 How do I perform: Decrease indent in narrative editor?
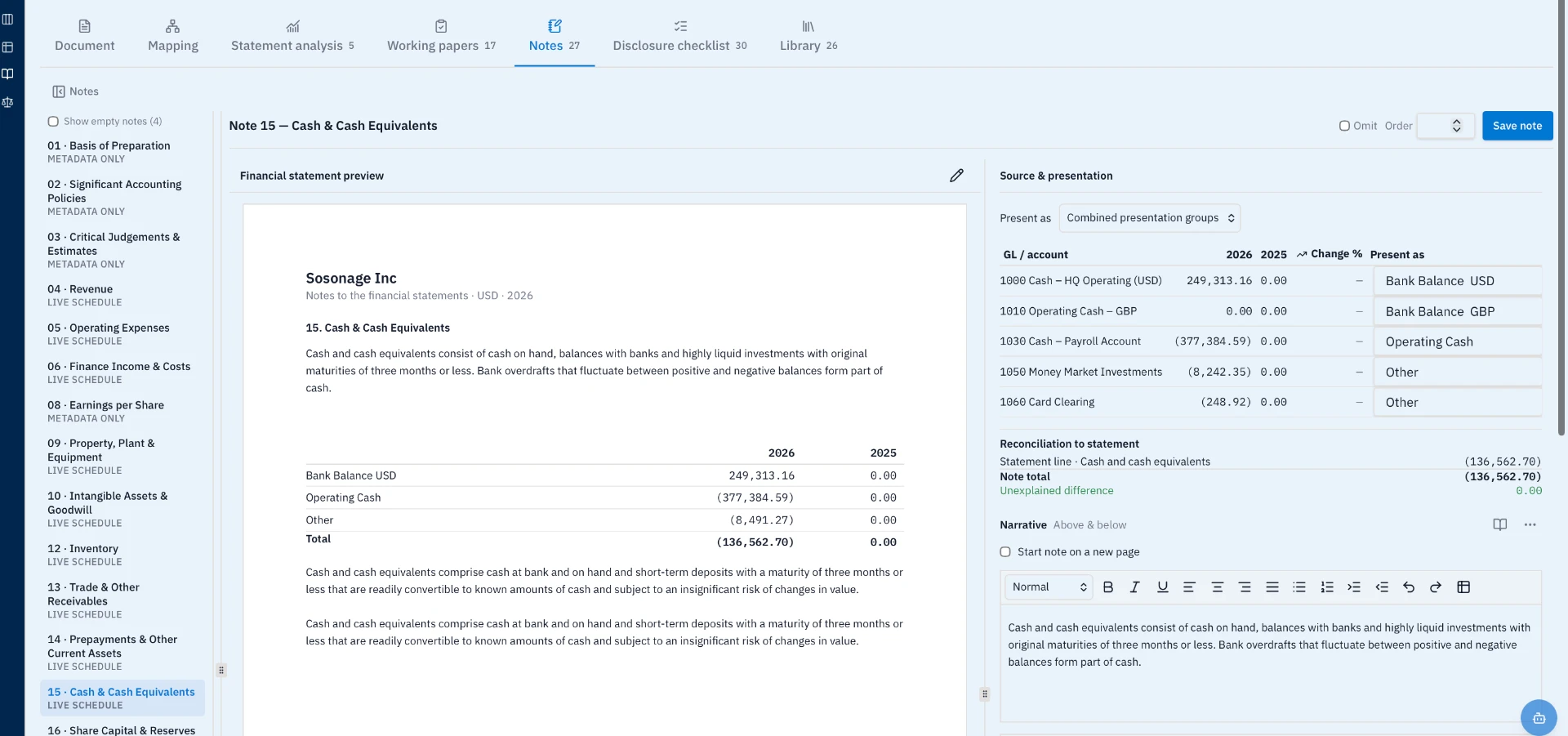1382,587
